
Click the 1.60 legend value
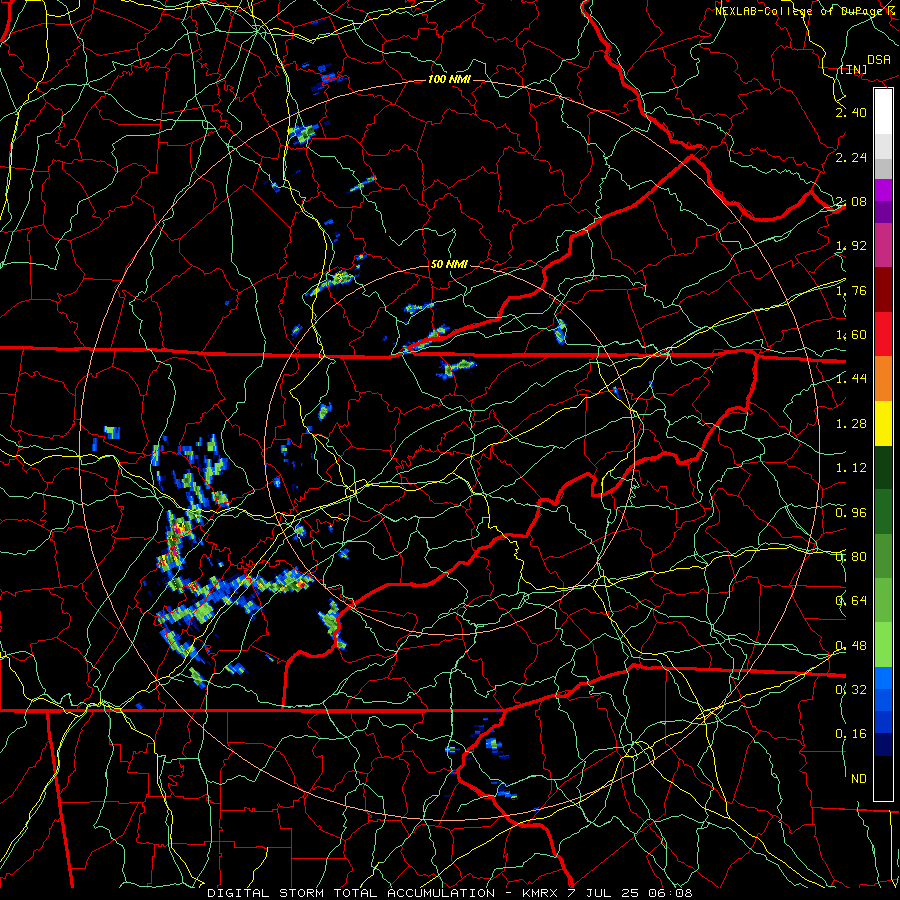[851, 335]
